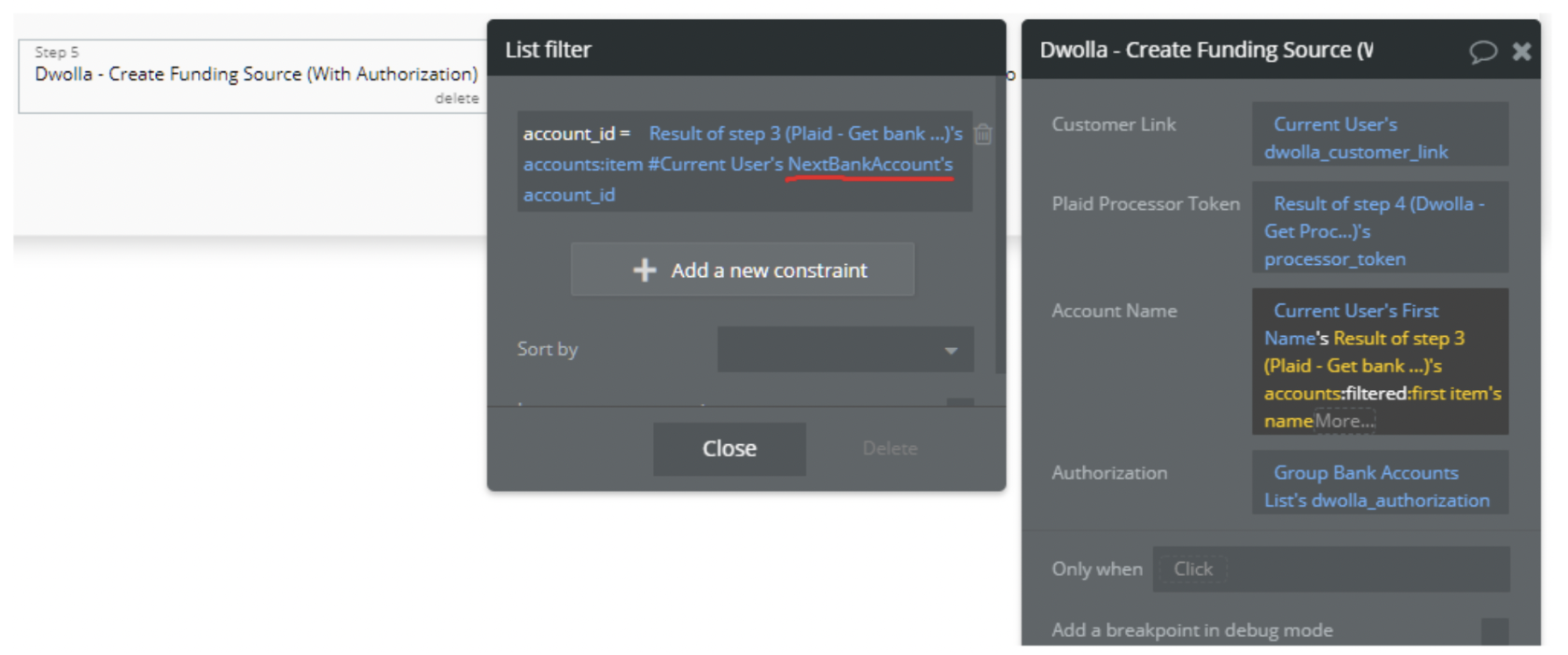This screenshot has height=655, width=1568.
Task: Delete the account_id constraint with trash icon
Action: (x=984, y=135)
